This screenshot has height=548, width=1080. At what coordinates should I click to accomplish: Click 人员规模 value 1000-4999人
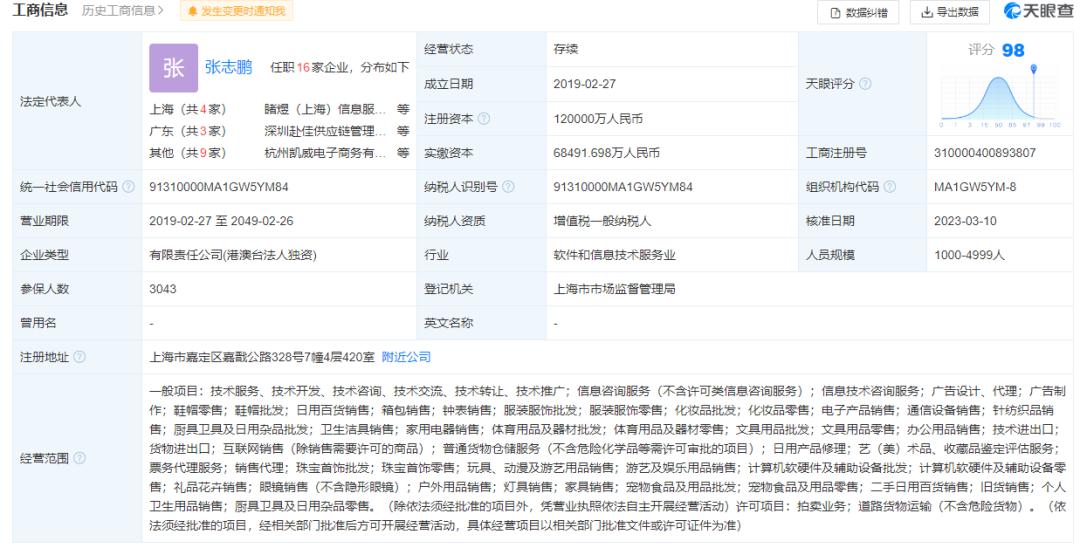tap(970, 255)
